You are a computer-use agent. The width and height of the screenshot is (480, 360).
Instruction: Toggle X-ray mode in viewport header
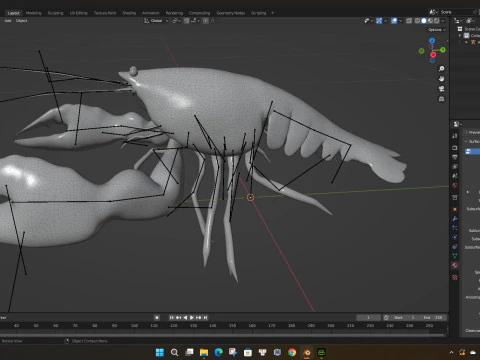coord(409,21)
